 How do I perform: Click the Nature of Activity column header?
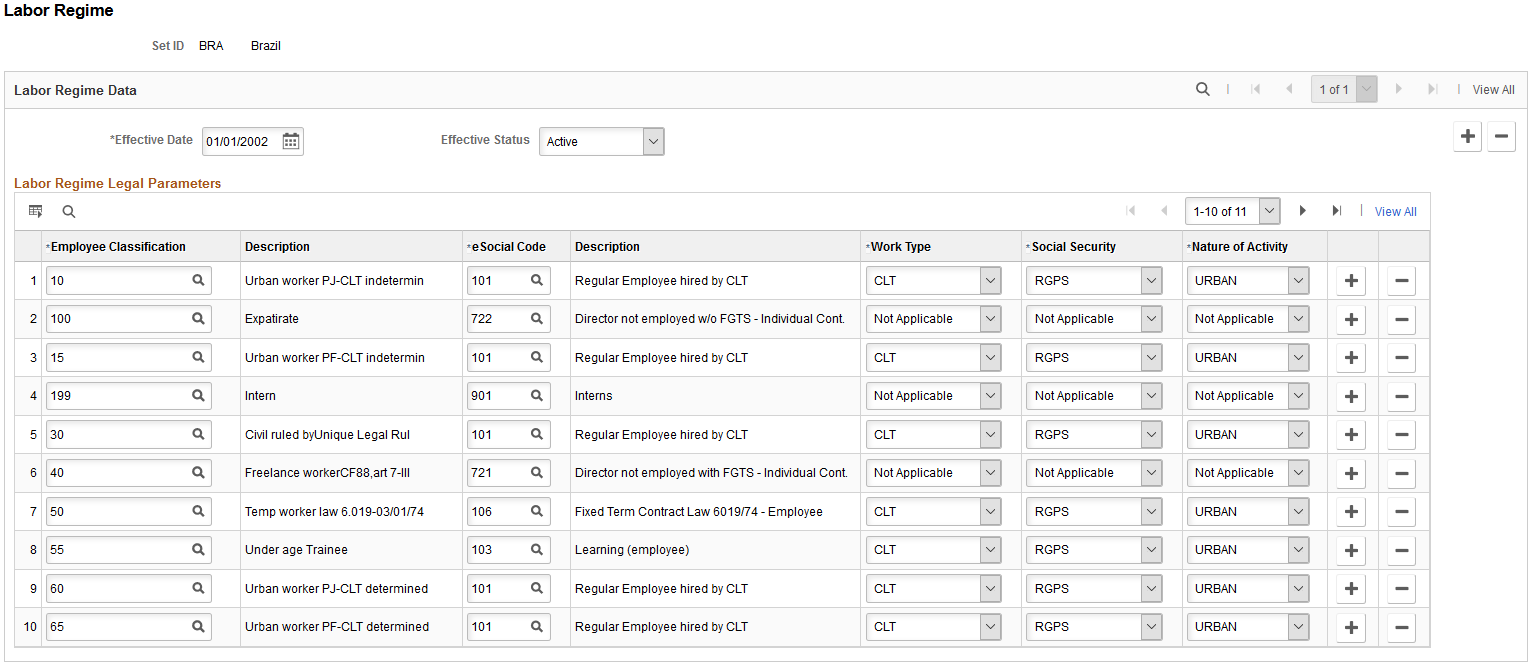(1237, 247)
